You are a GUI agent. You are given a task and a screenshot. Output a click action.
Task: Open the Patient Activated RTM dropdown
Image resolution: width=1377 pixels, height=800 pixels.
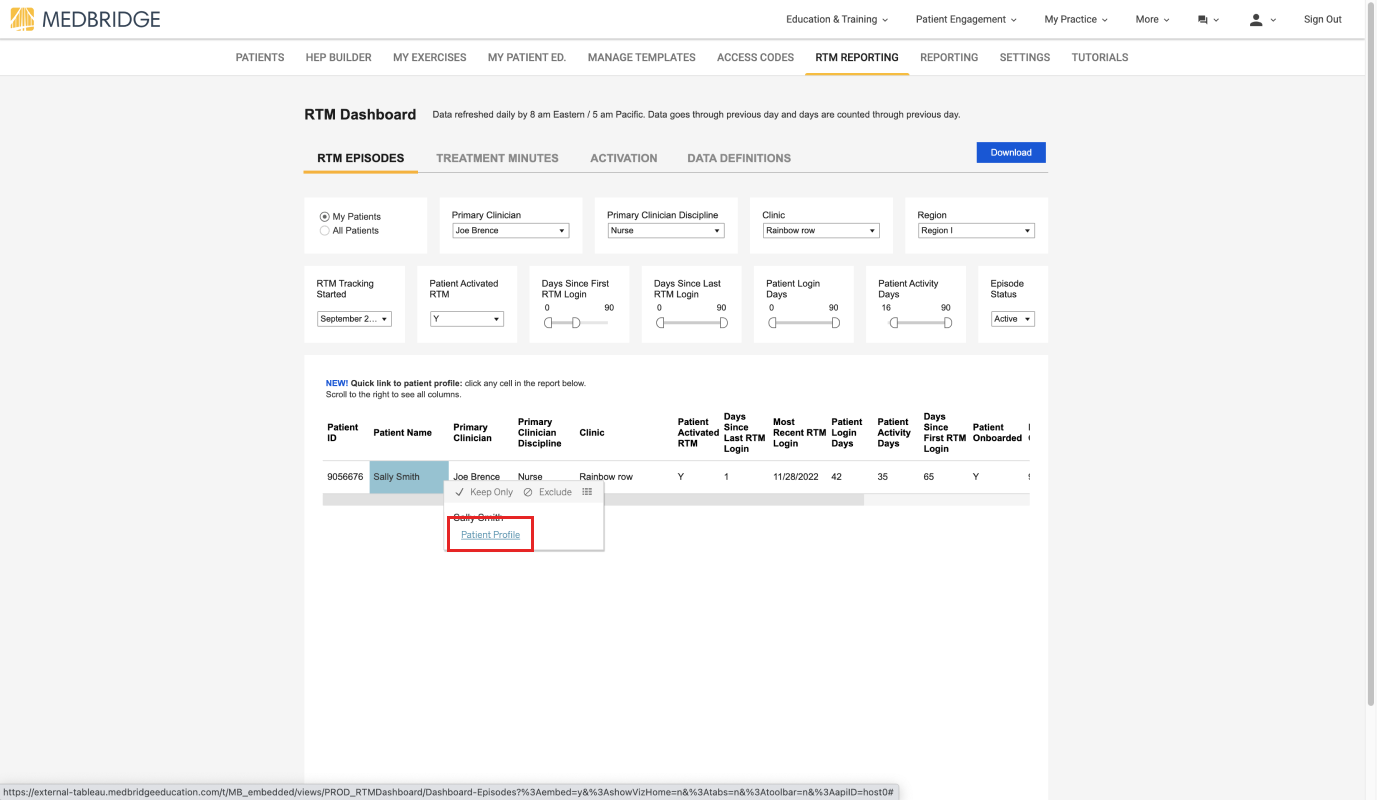pyautogui.click(x=467, y=319)
